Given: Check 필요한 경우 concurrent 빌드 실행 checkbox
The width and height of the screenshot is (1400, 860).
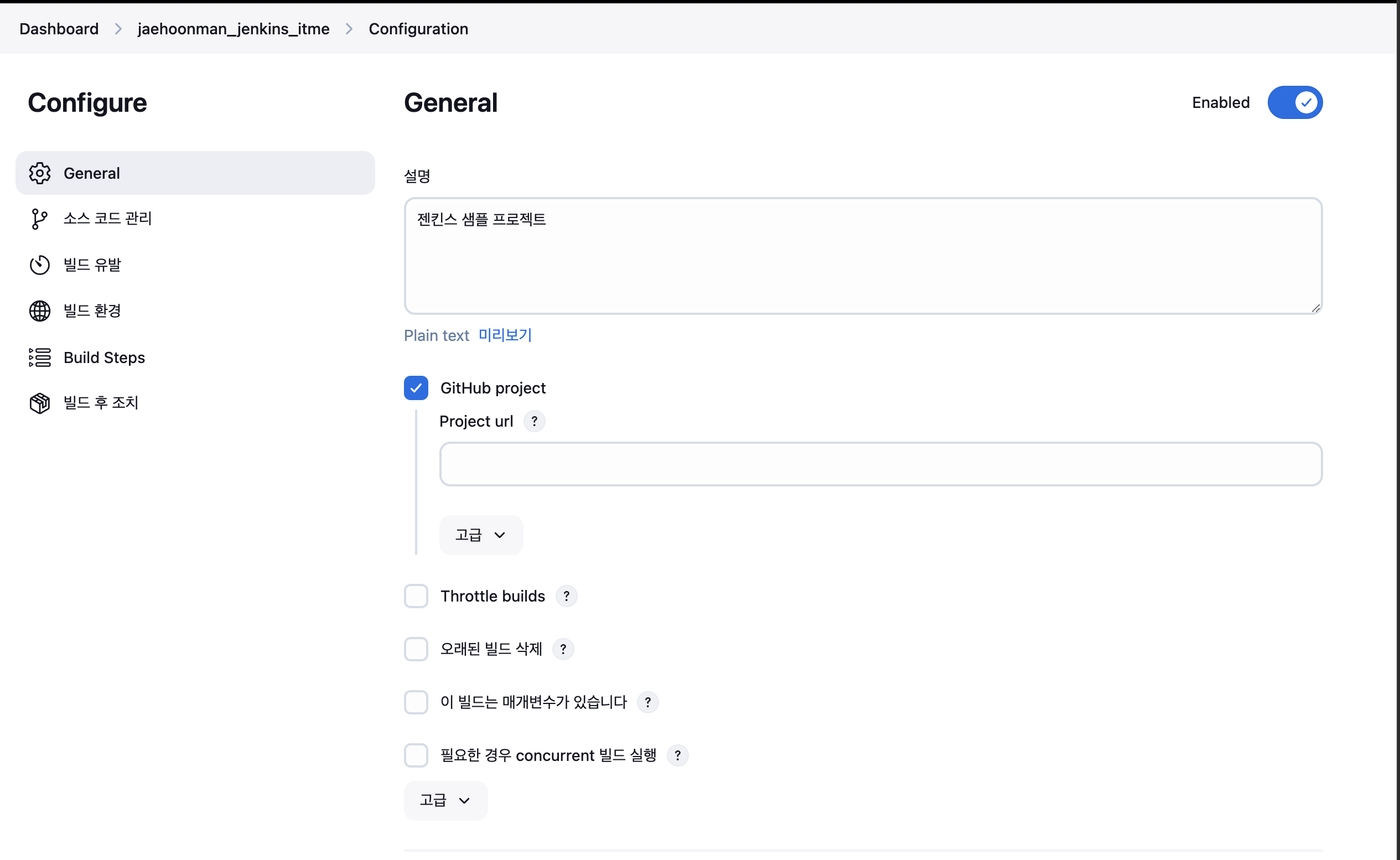Looking at the screenshot, I should tap(416, 755).
